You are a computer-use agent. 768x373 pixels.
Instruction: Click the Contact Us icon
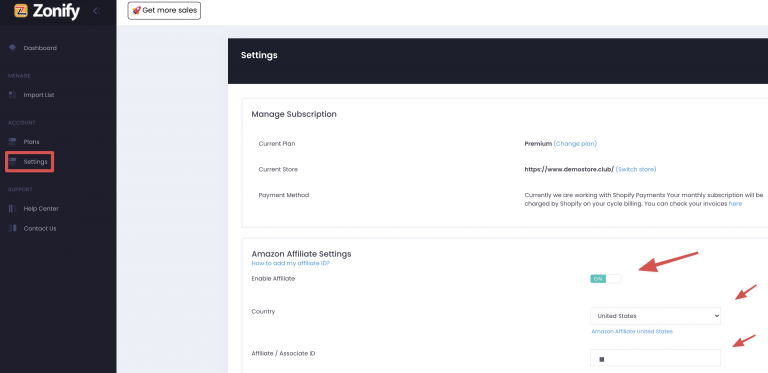click(x=13, y=228)
